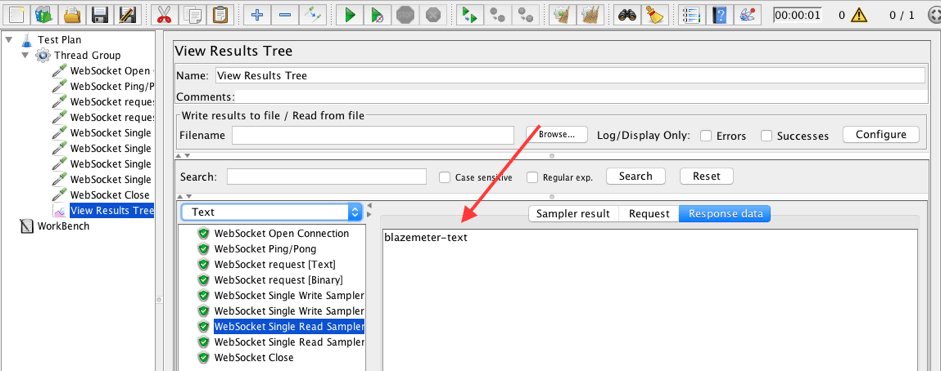Select Test Plan in the tree
This screenshot has height=371, width=941.
coord(59,40)
